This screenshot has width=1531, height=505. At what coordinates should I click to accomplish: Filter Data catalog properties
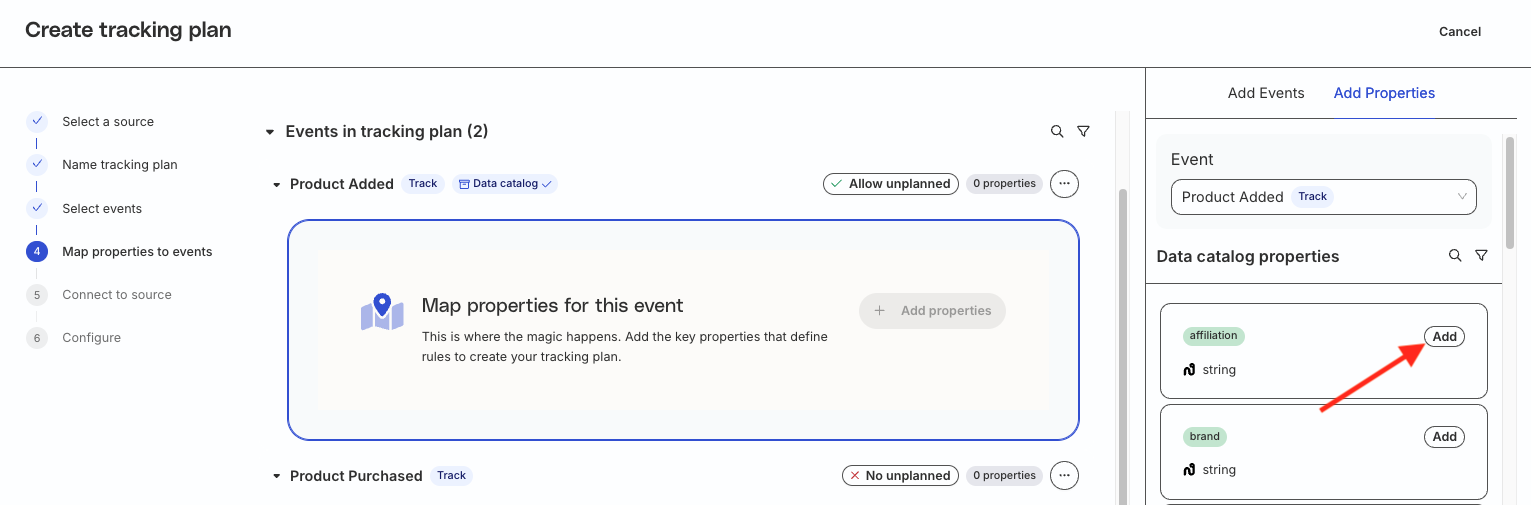point(1481,256)
